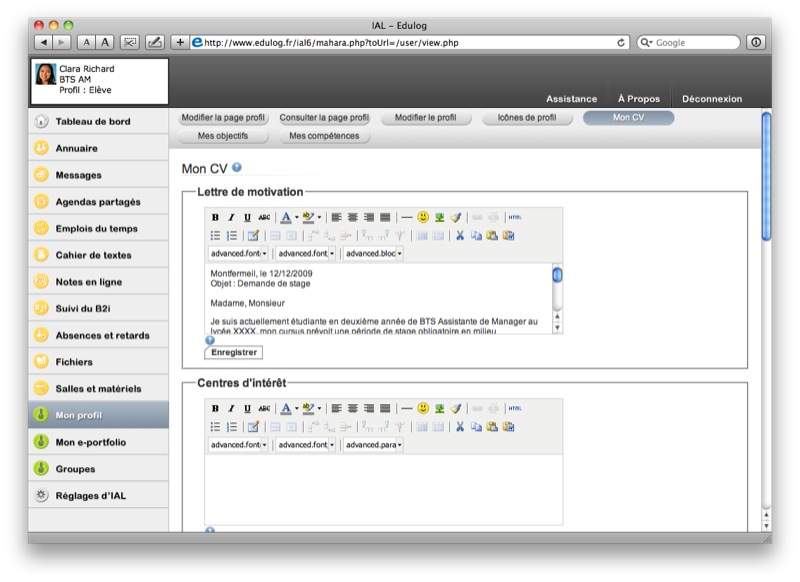Toggle bold in the Lettre de motivation editor
This screenshot has width=800, height=582.
[215, 217]
